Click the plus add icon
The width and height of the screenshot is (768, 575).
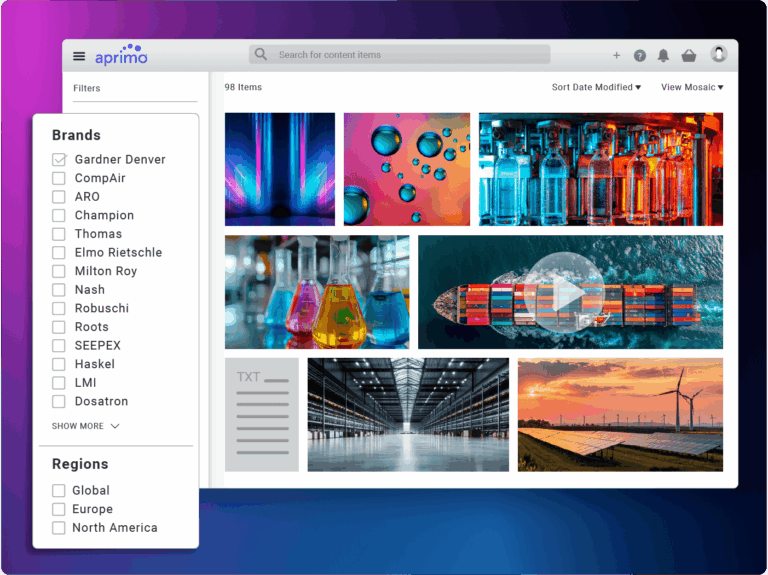(617, 56)
